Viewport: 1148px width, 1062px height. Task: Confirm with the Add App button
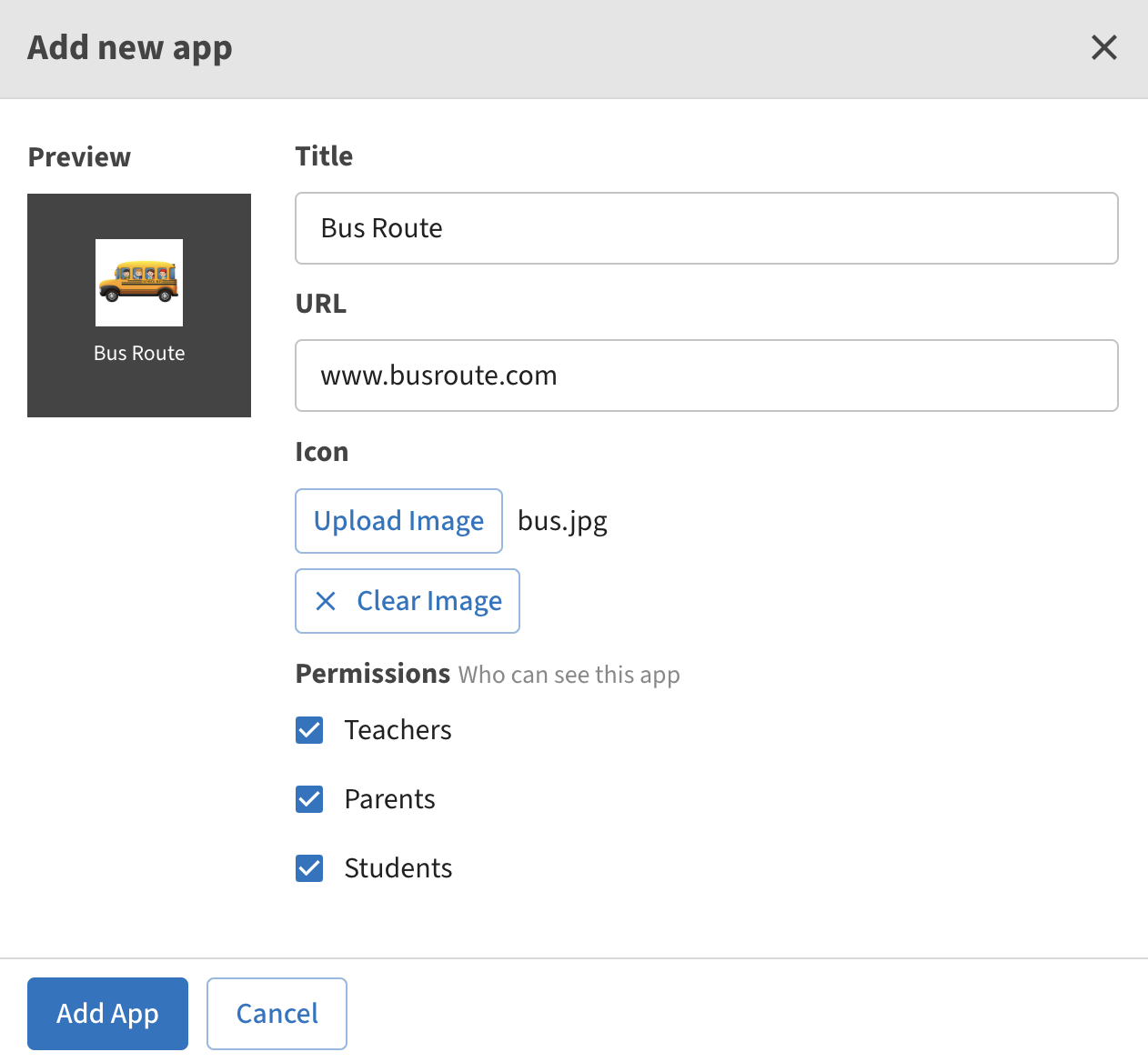click(x=107, y=1014)
